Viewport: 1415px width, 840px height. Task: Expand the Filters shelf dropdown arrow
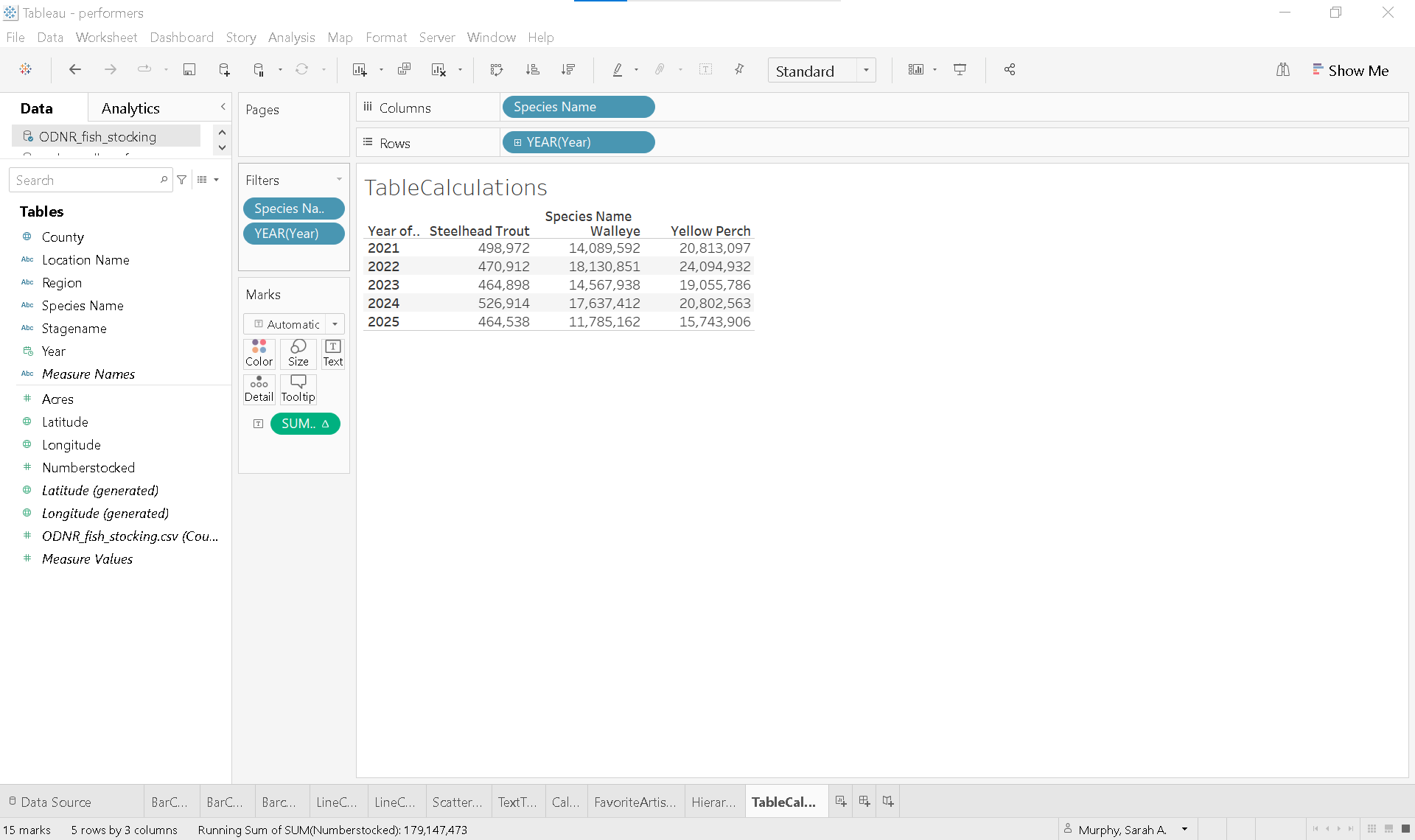pos(339,180)
